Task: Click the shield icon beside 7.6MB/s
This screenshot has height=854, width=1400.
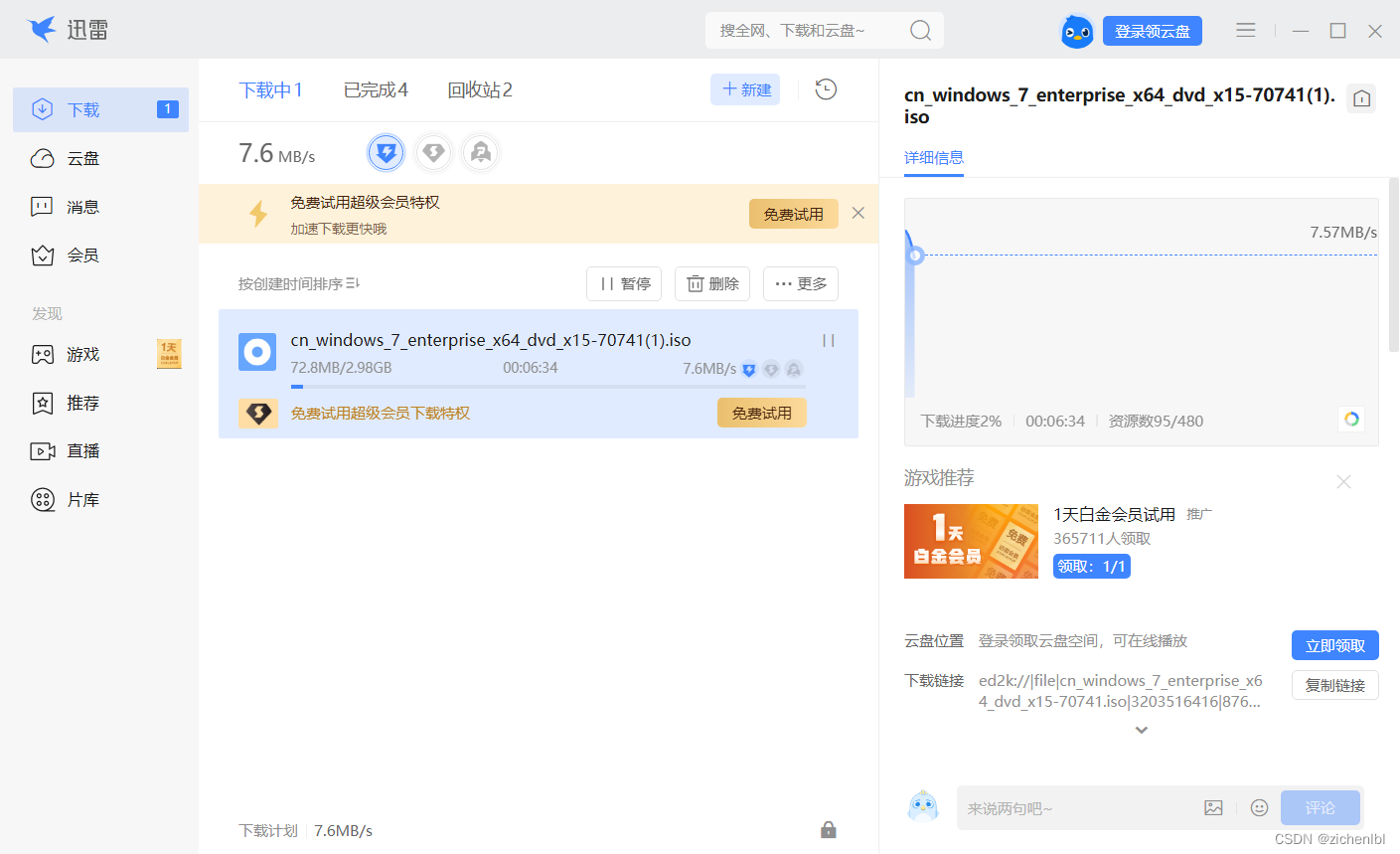Action: (749, 369)
